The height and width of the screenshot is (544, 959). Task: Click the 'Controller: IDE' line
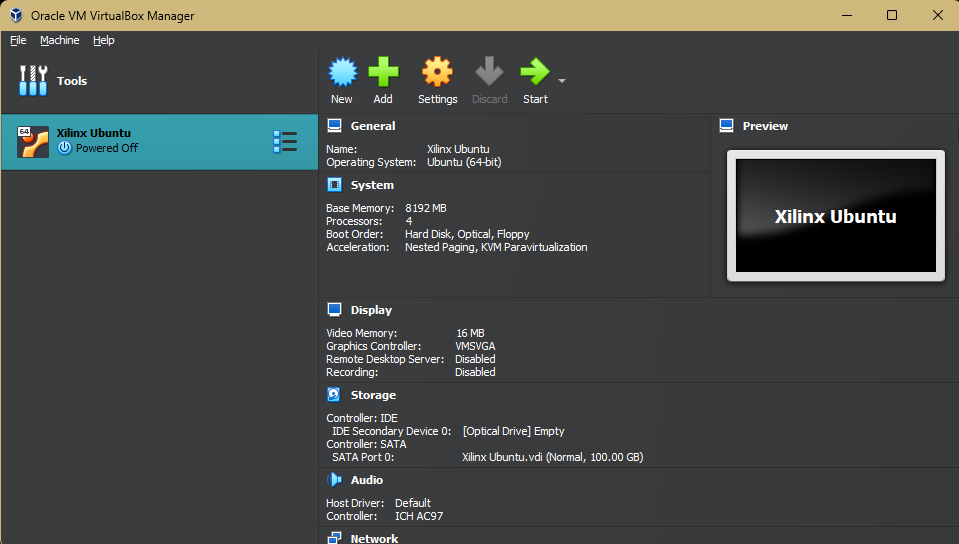(x=362, y=418)
